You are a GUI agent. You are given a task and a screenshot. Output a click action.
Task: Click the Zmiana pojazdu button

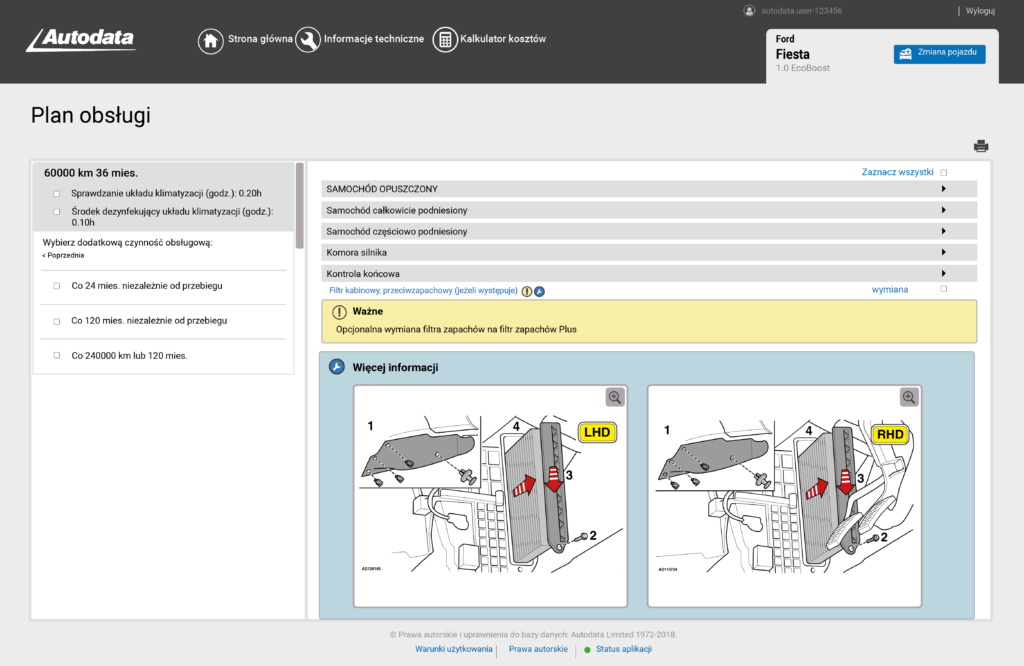coord(939,53)
